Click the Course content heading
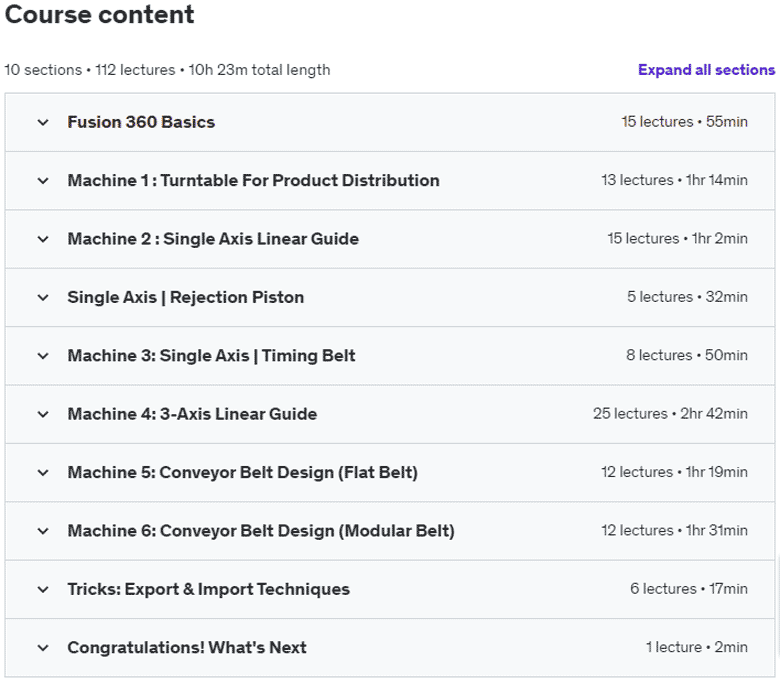Viewport: 780px width, 683px height. pyautogui.click(x=99, y=15)
